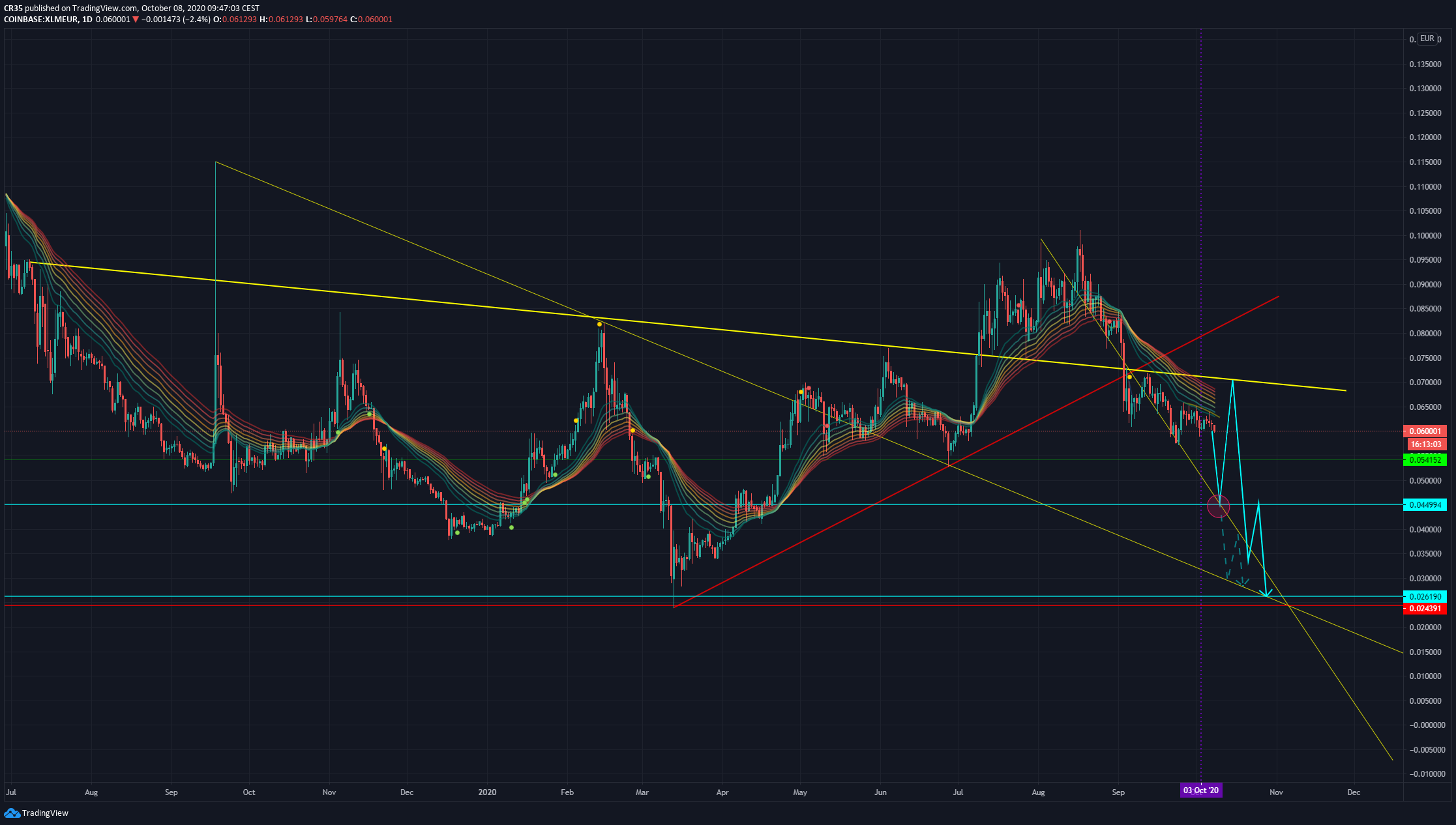Click the Mar label on time axis
Image resolution: width=1456 pixels, height=825 pixels.
(x=642, y=792)
